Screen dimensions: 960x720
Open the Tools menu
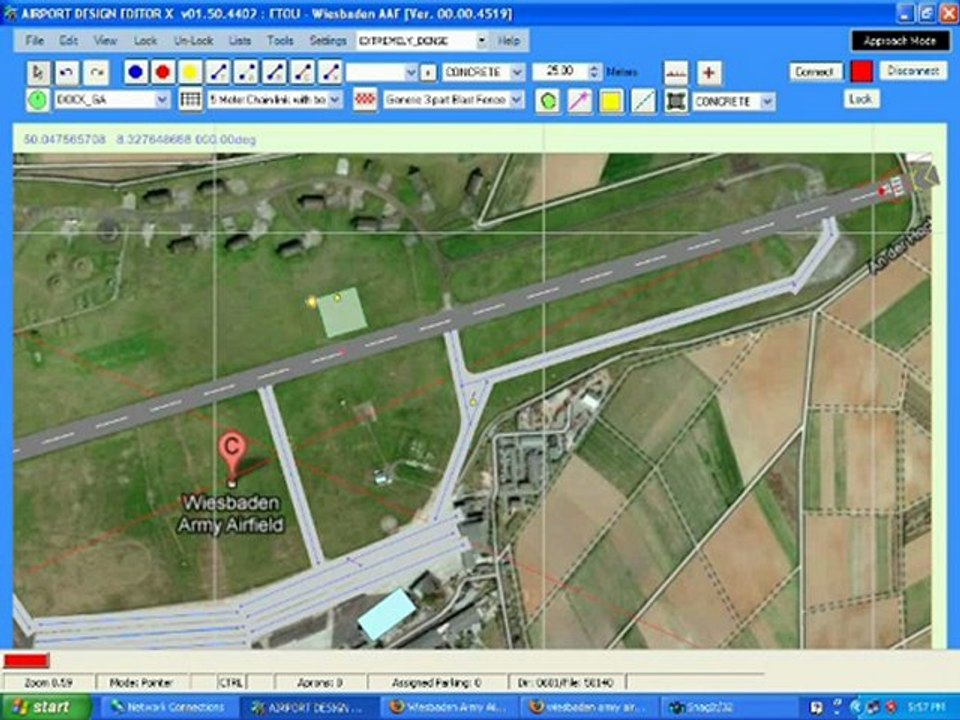(x=280, y=41)
